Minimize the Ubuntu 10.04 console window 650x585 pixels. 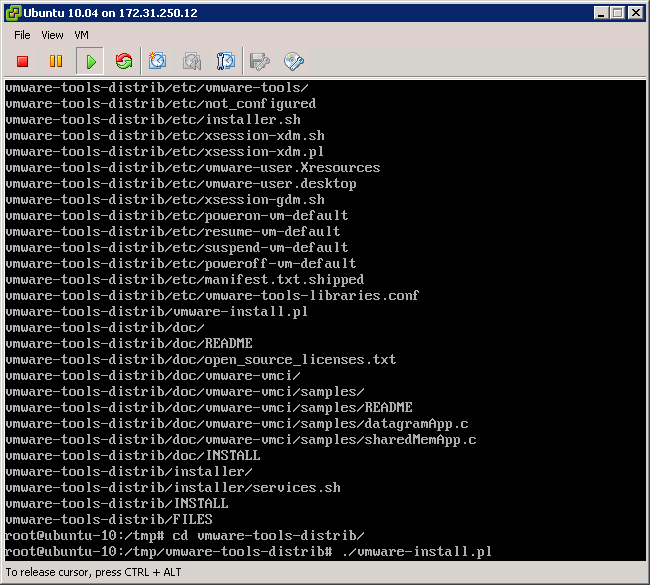(601, 13)
